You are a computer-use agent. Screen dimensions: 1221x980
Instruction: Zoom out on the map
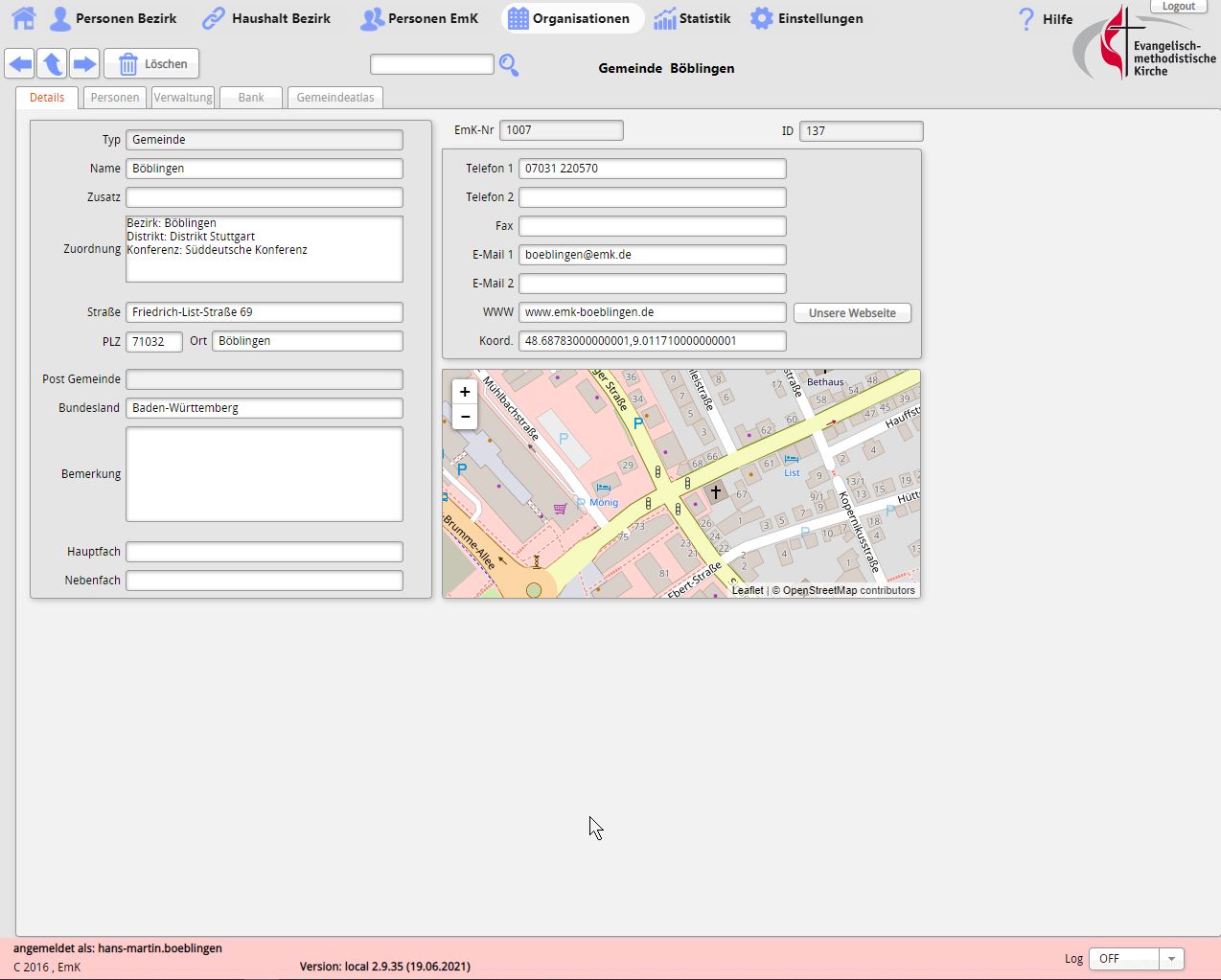465,417
